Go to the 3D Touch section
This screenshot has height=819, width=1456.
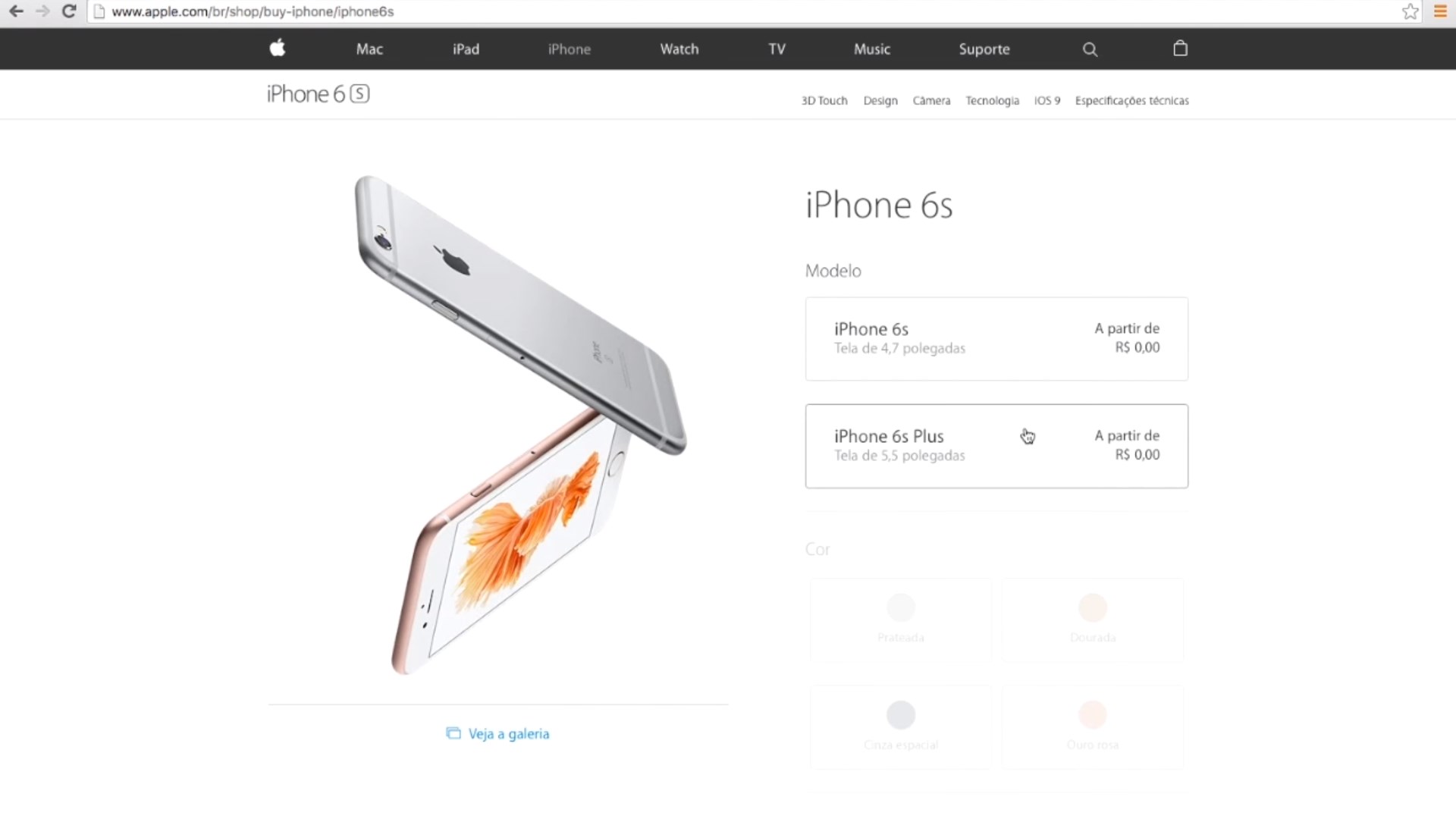[x=824, y=101]
